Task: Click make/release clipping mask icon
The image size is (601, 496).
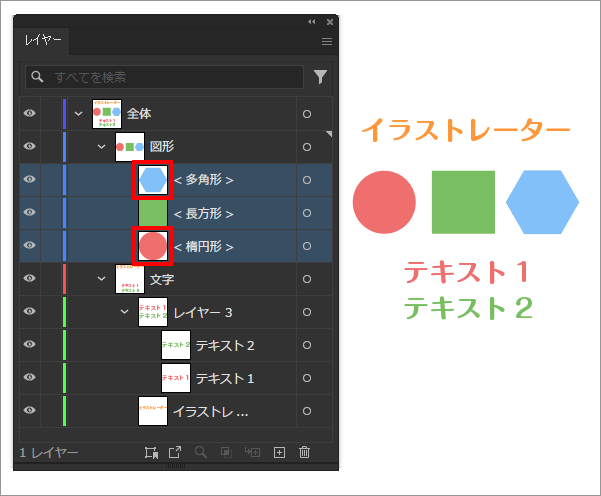Action: pos(226,453)
